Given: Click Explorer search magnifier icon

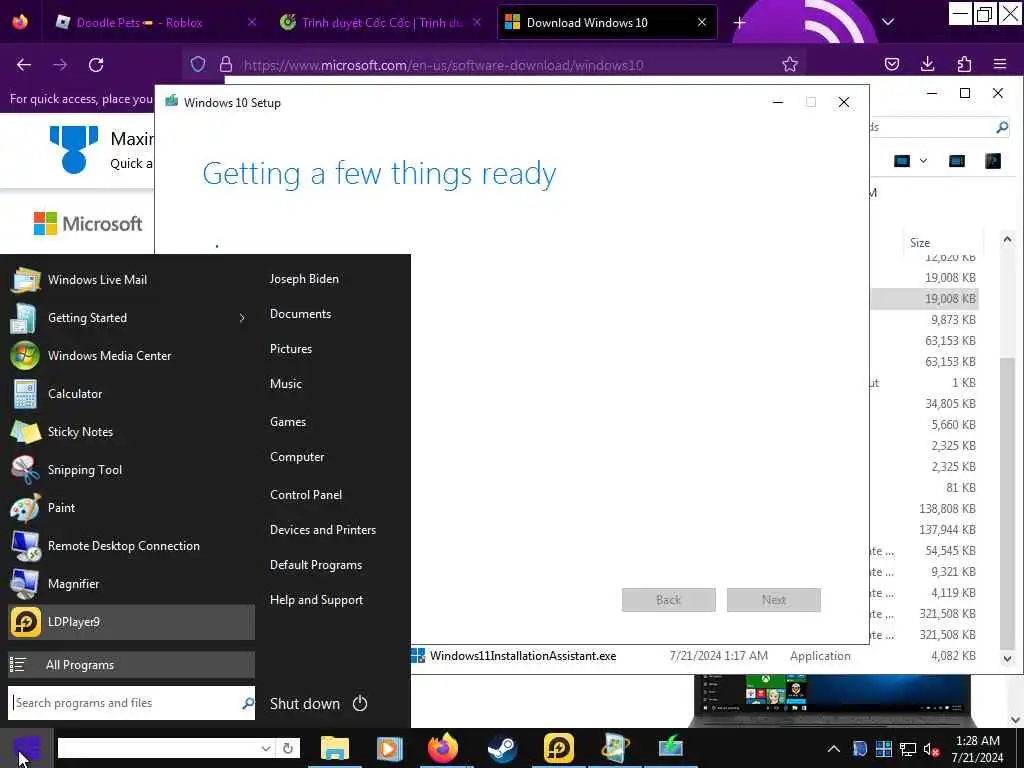Looking at the screenshot, I should pyautogui.click(x=1002, y=127).
